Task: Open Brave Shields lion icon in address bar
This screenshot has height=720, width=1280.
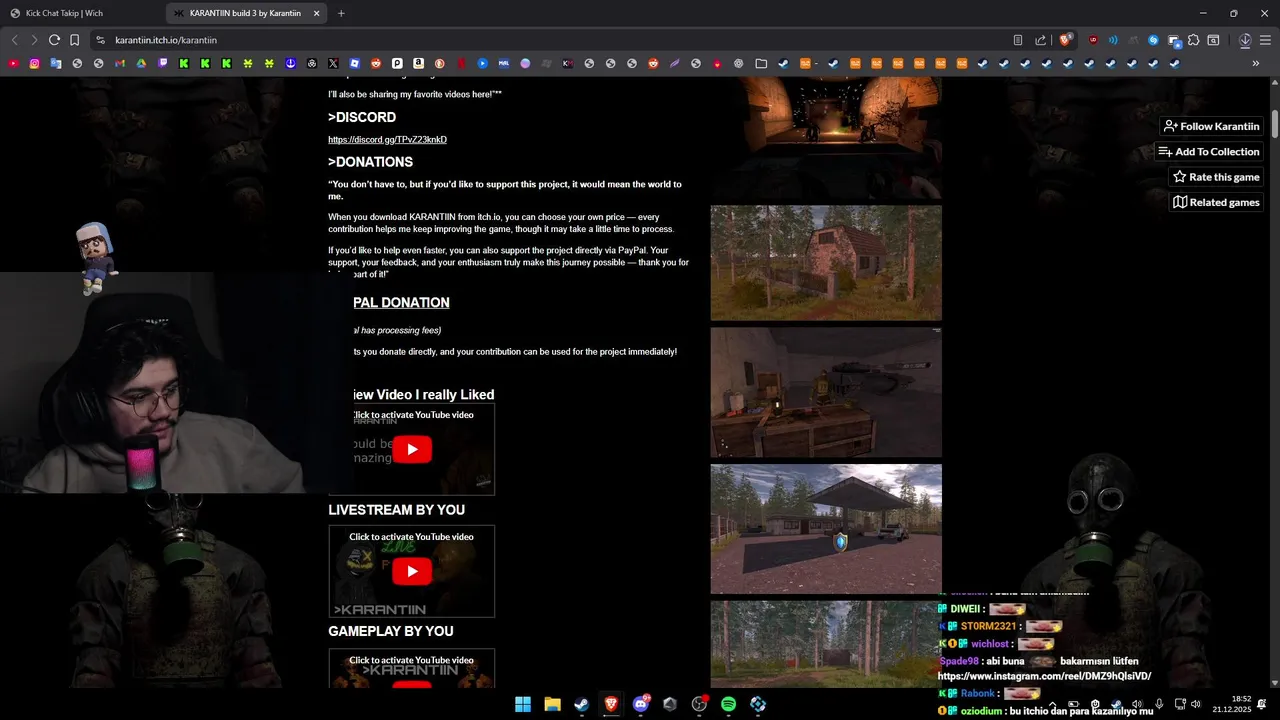Action: [1065, 40]
